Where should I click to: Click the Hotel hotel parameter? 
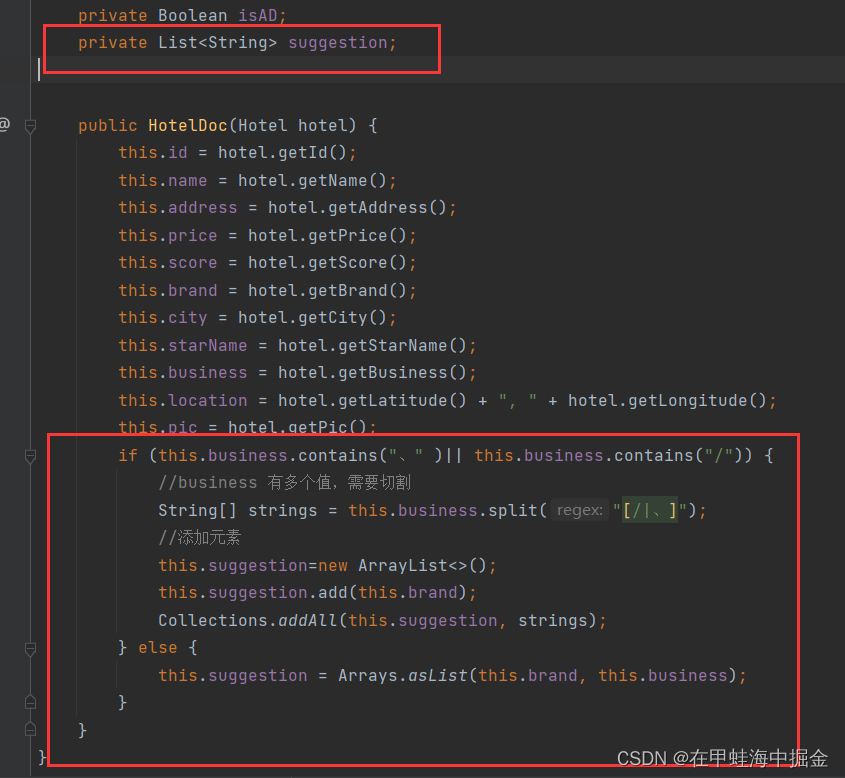293,126
